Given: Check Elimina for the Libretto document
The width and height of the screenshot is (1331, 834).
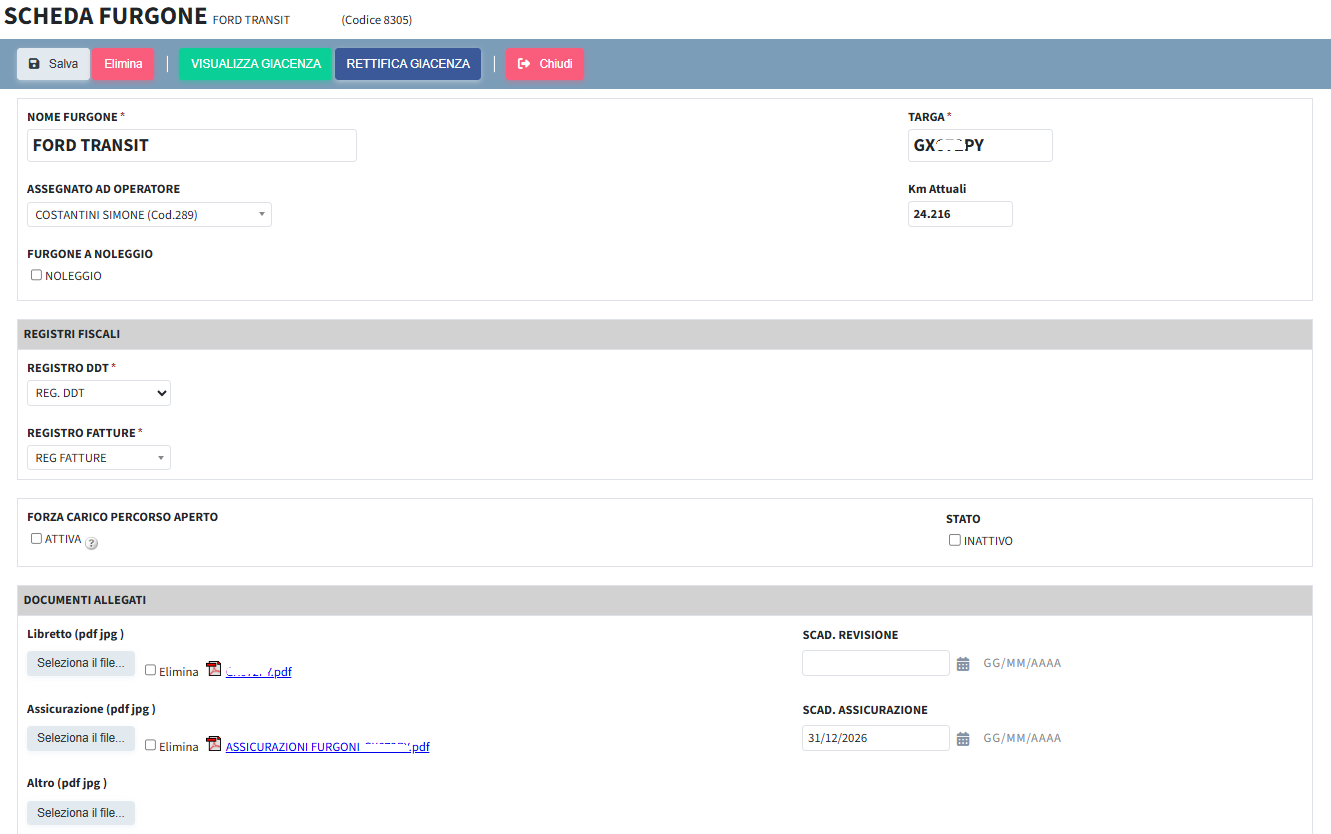Looking at the screenshot, I should pos(151,671).
